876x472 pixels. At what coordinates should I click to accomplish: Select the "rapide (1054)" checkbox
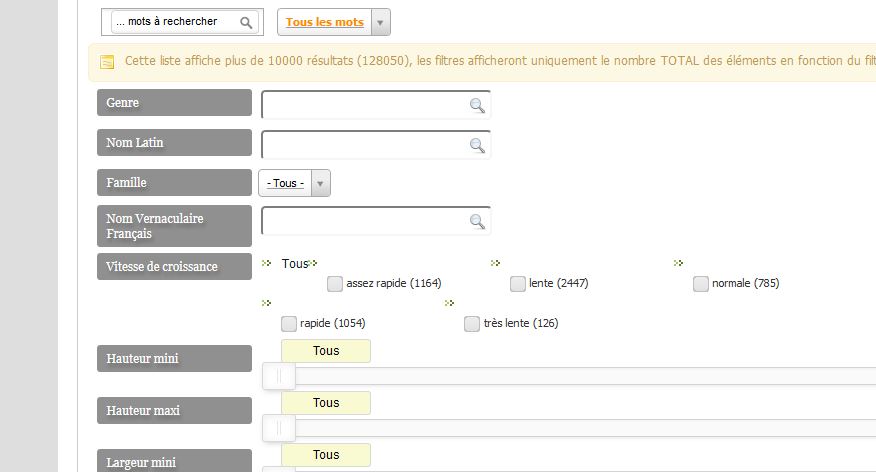point(288,323)
